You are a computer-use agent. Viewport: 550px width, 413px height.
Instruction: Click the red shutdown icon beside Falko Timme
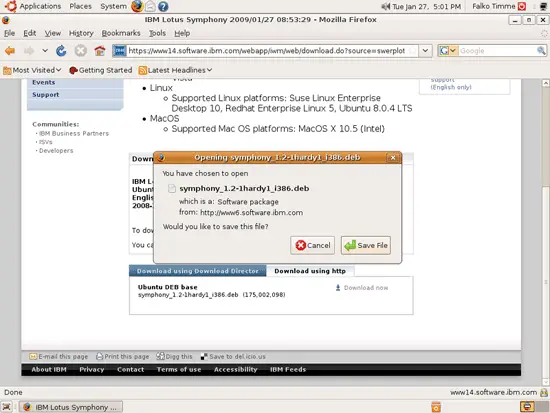[522, 6]
